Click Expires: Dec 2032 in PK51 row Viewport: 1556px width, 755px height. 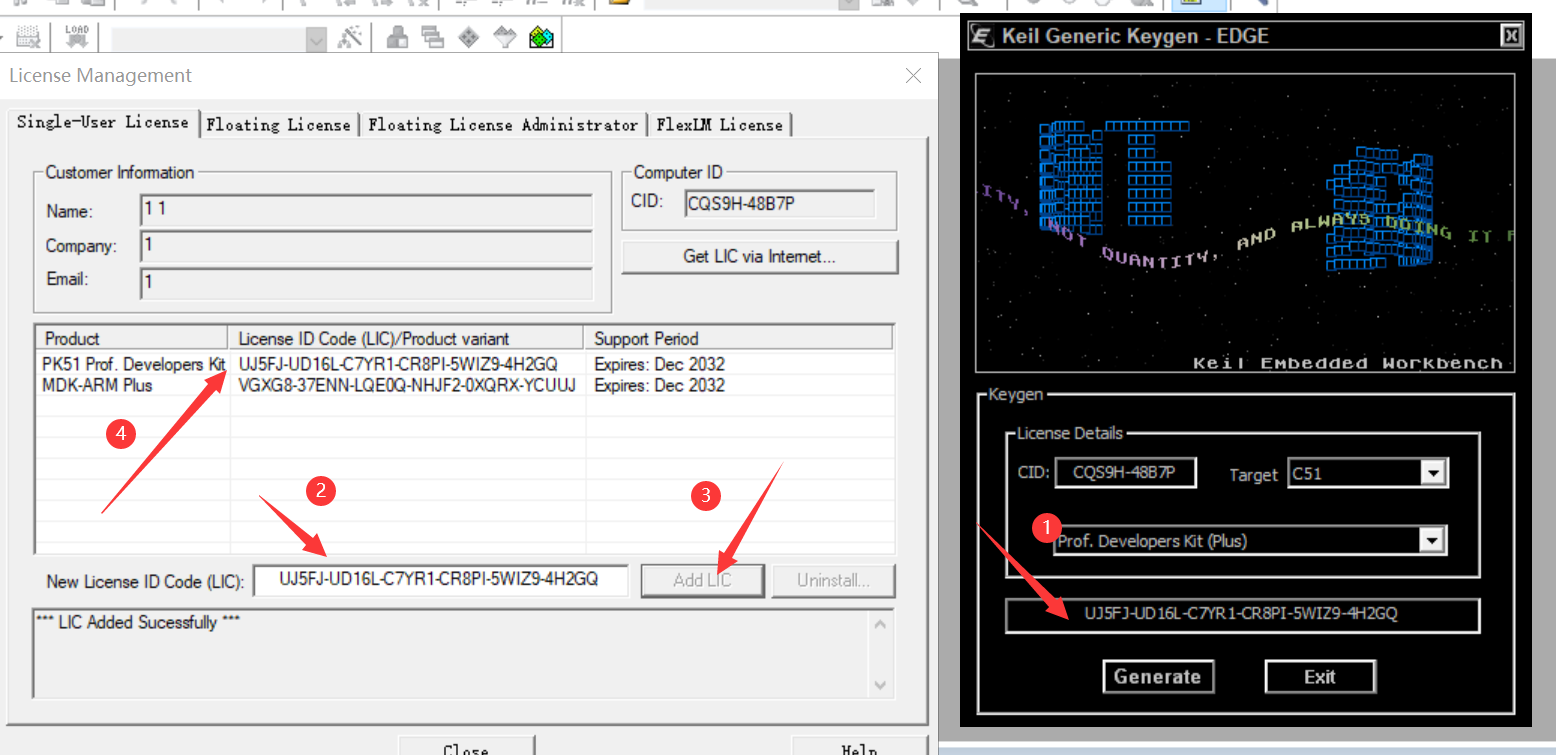659,364
